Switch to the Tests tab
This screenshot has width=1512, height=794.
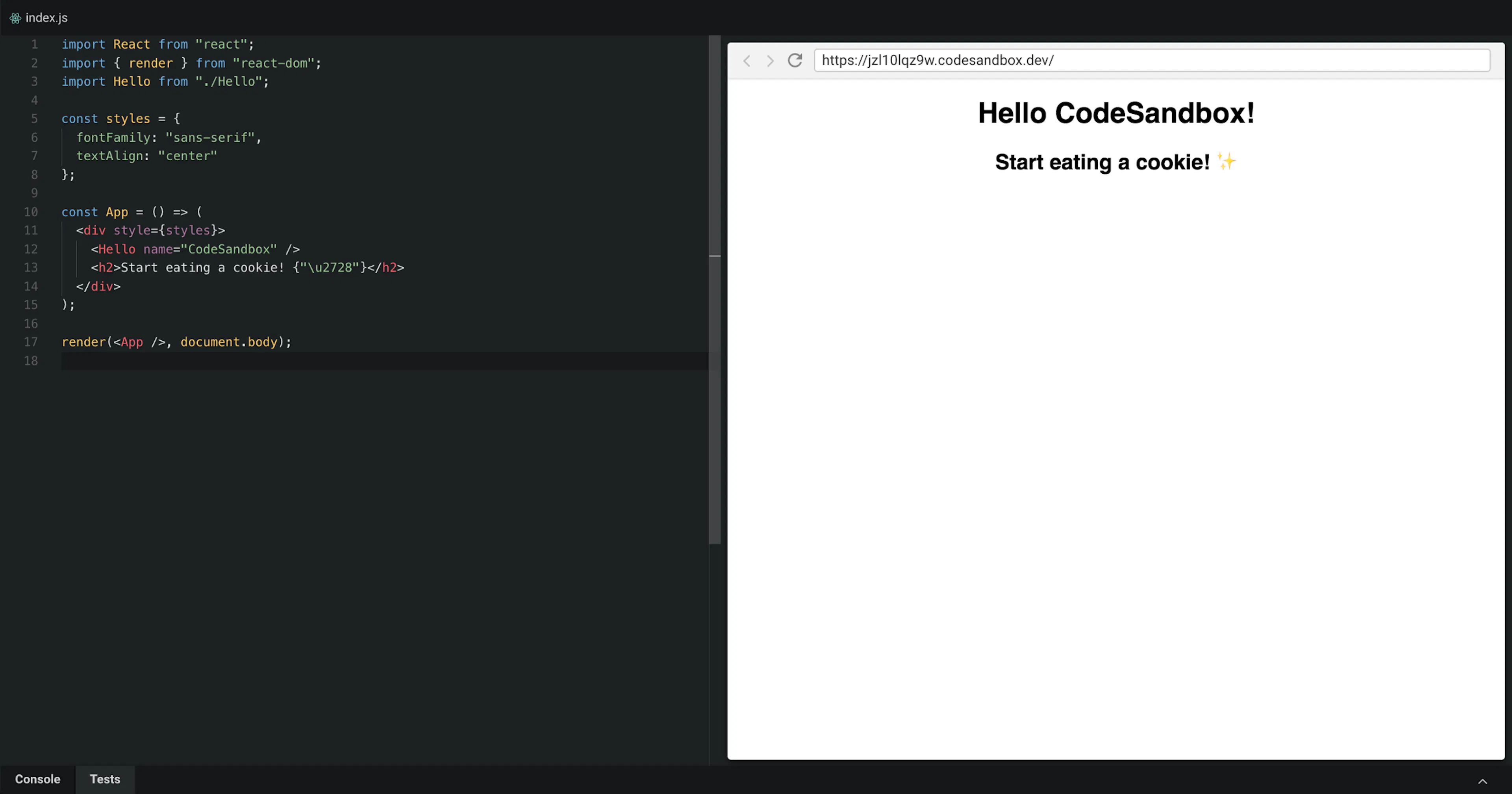pos(104,779)
